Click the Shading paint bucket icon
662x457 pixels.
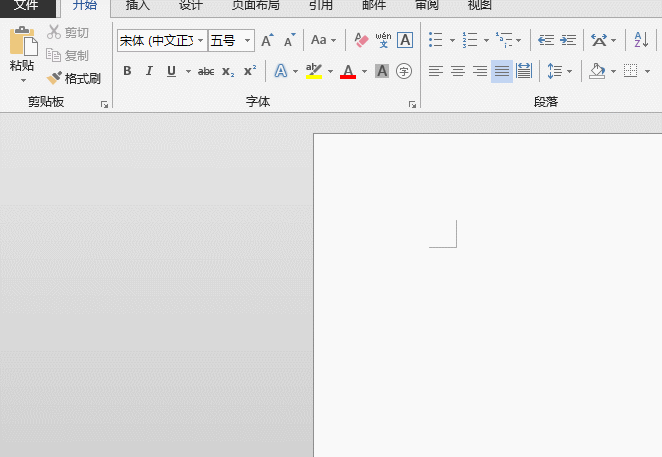(x=597, y=71)
